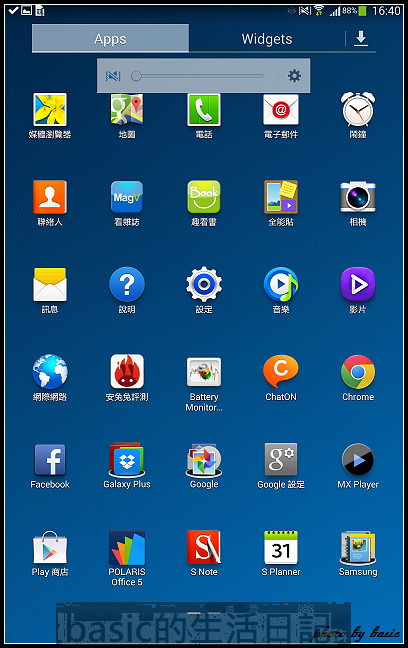
Task: Open the green Book reader app
Action: [204, 197]
